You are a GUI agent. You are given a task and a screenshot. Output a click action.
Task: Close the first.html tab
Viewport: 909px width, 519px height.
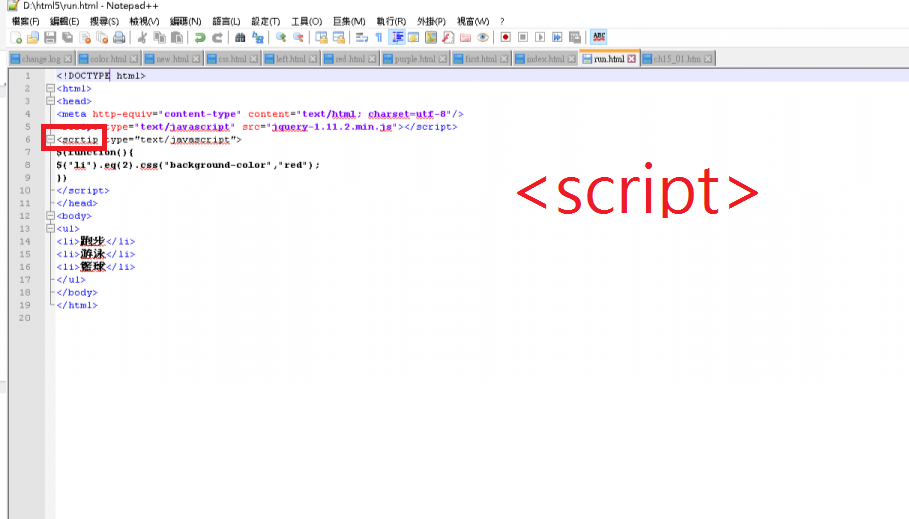(503, 59)
